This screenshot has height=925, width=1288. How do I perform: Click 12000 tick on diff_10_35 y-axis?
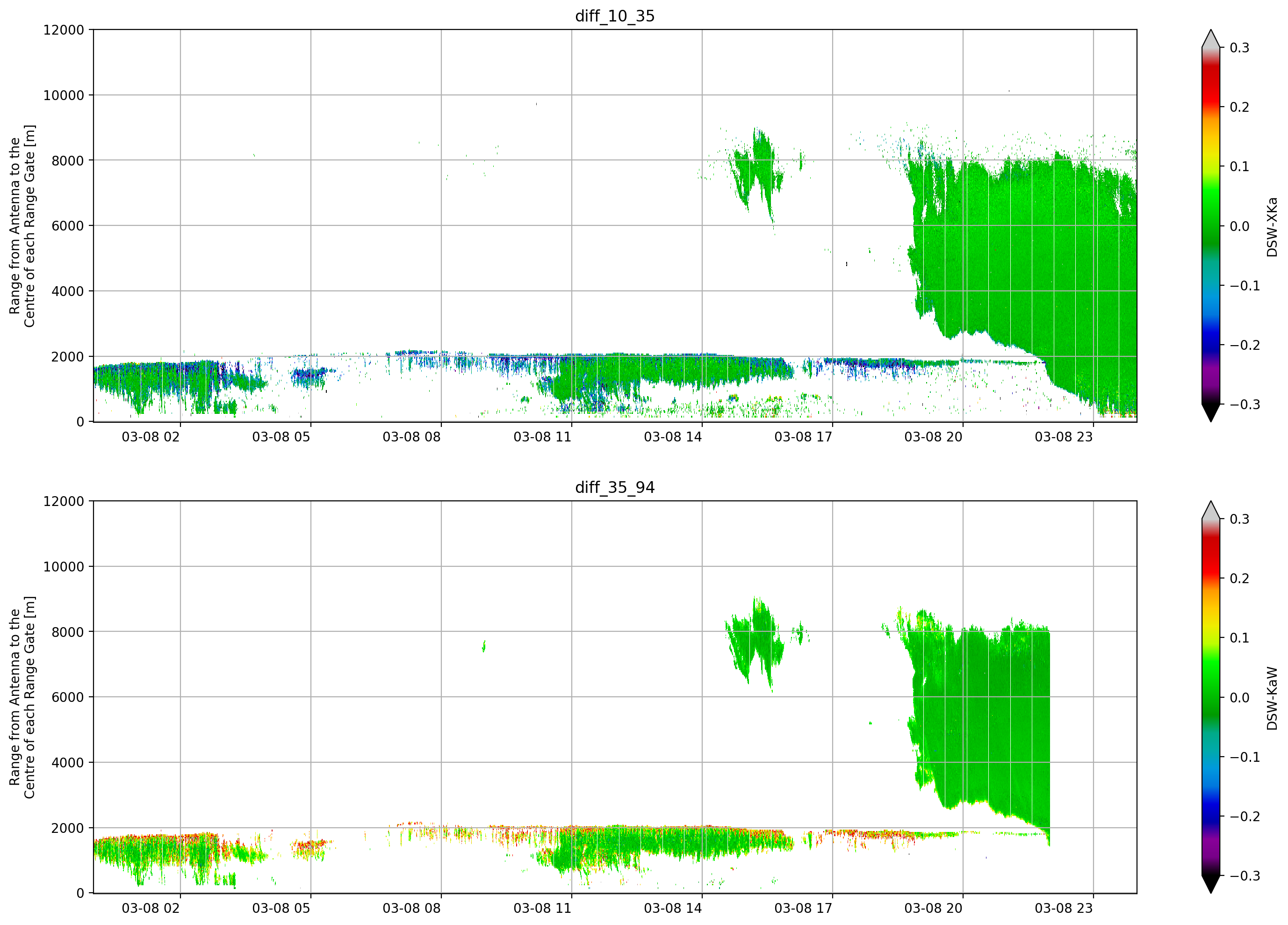64,30
